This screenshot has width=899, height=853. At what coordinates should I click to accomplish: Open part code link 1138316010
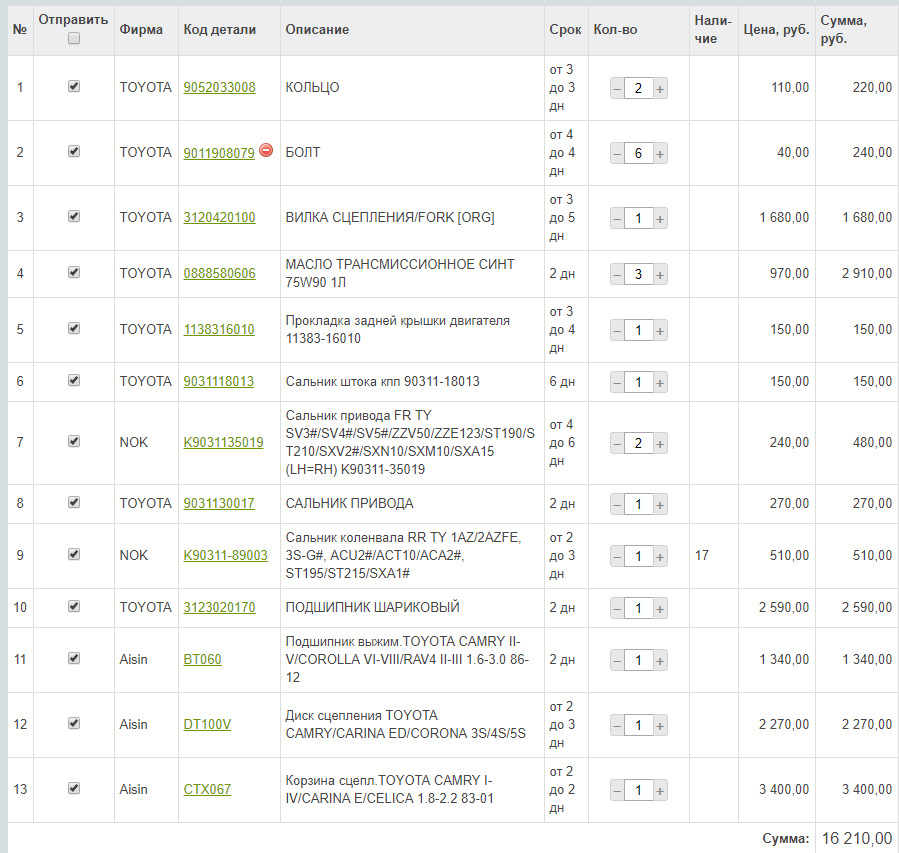[x=219, y=330]
